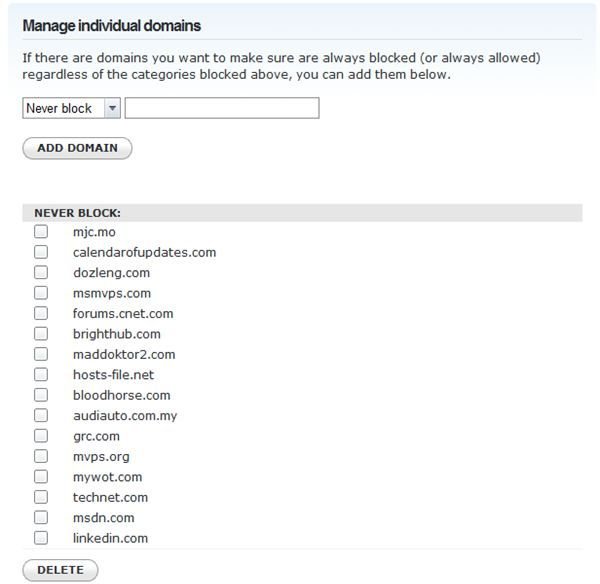The height and width of the screenshot is (584, 600).
Task: Click the DELETE button
Action: click(60, 570)
